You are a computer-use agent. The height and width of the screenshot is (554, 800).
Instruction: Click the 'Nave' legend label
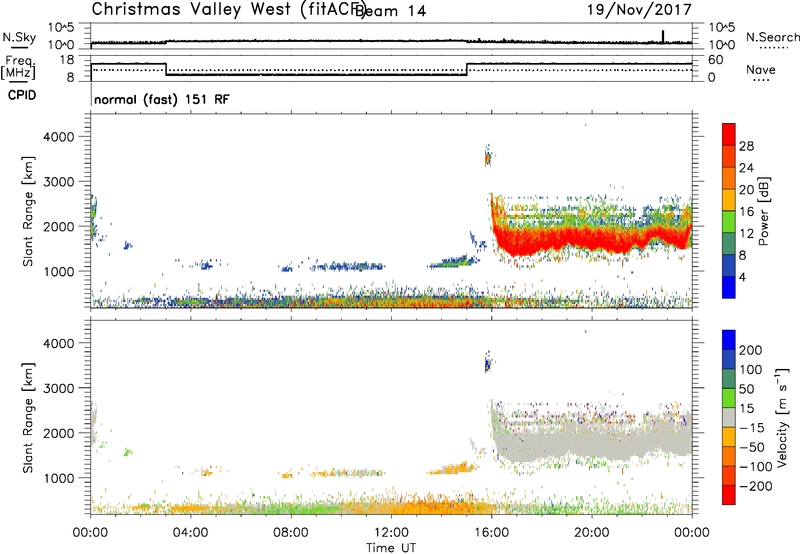(x=761, y=70)
